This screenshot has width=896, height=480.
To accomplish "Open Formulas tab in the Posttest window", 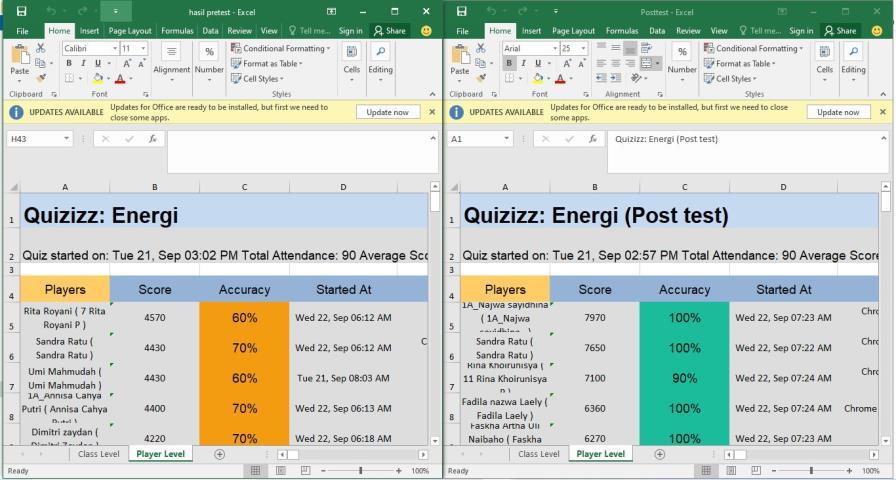I will point(622,31).
